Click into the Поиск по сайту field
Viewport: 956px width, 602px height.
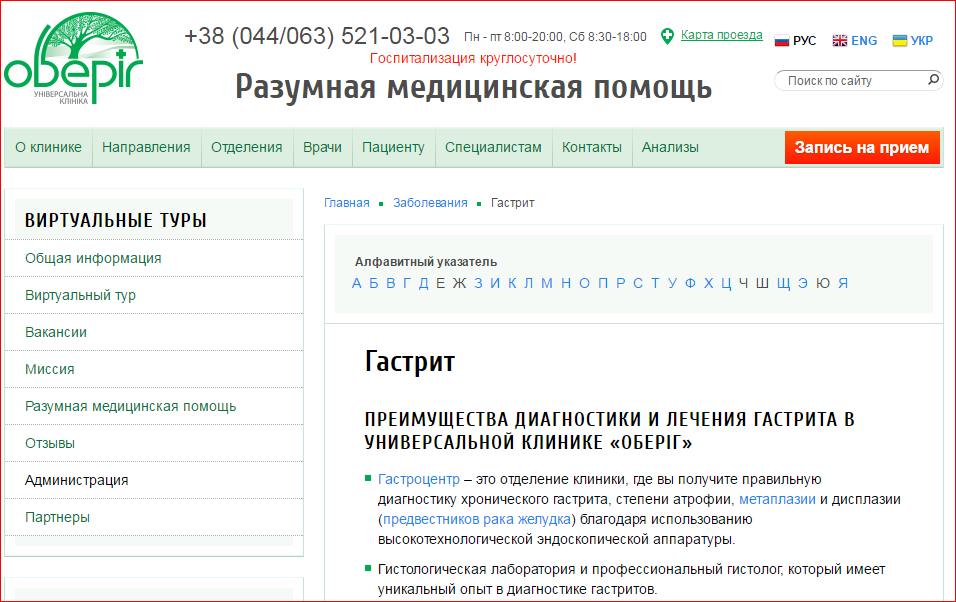tap(850, 81)
